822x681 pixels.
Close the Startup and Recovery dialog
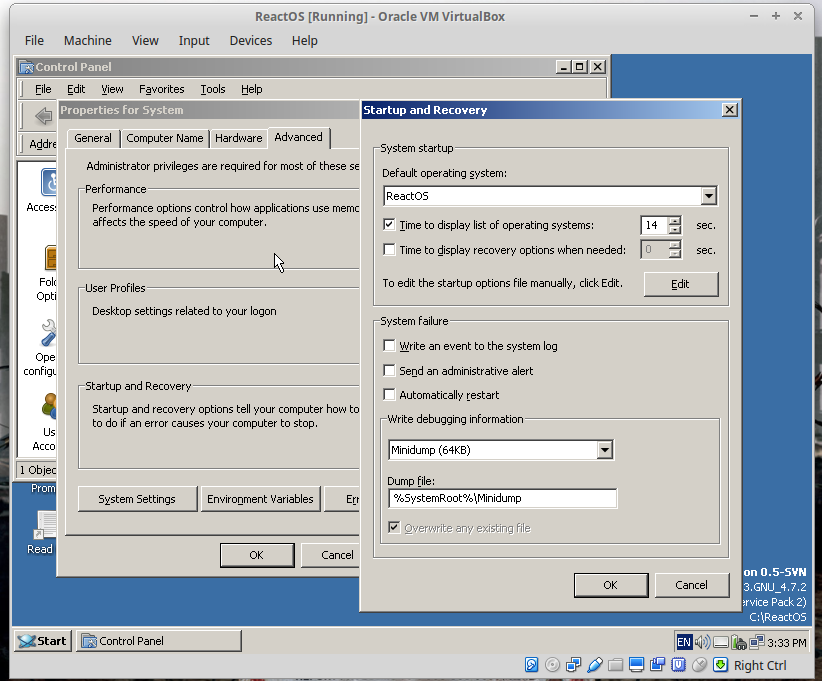click(729, 110)
